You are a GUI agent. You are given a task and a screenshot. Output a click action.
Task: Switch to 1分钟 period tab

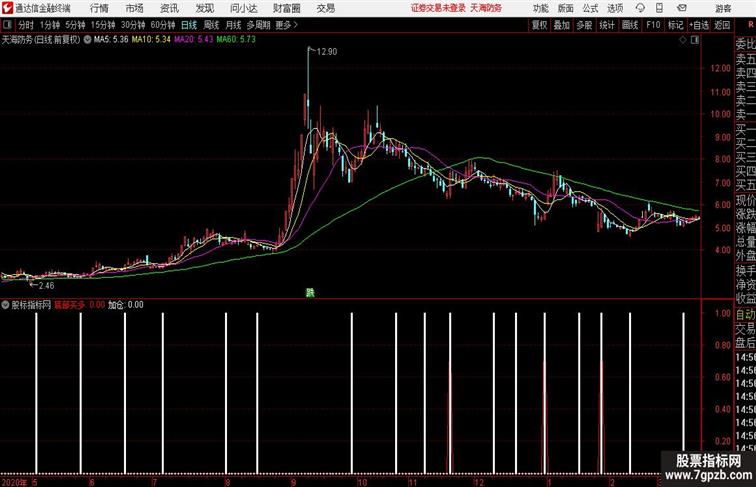(50, 25)
